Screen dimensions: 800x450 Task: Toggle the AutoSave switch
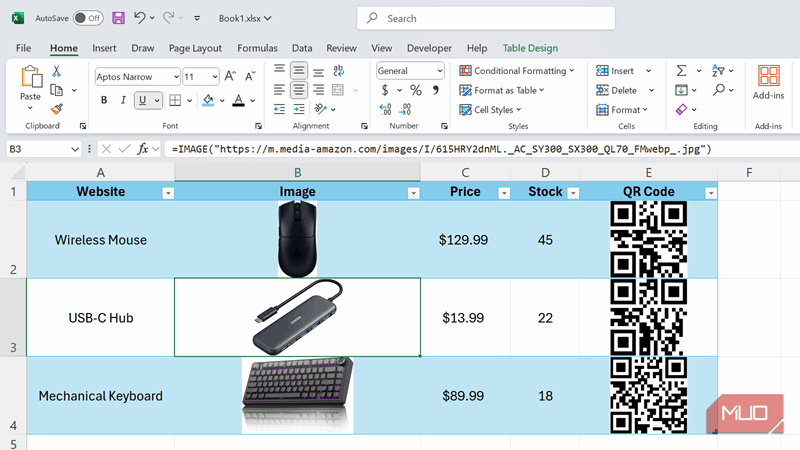(x=88, y=18)
